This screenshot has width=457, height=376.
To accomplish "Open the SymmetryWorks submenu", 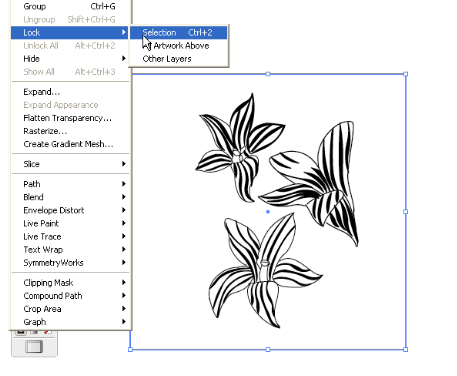I will pyautogui.click(x=70, y=263).
